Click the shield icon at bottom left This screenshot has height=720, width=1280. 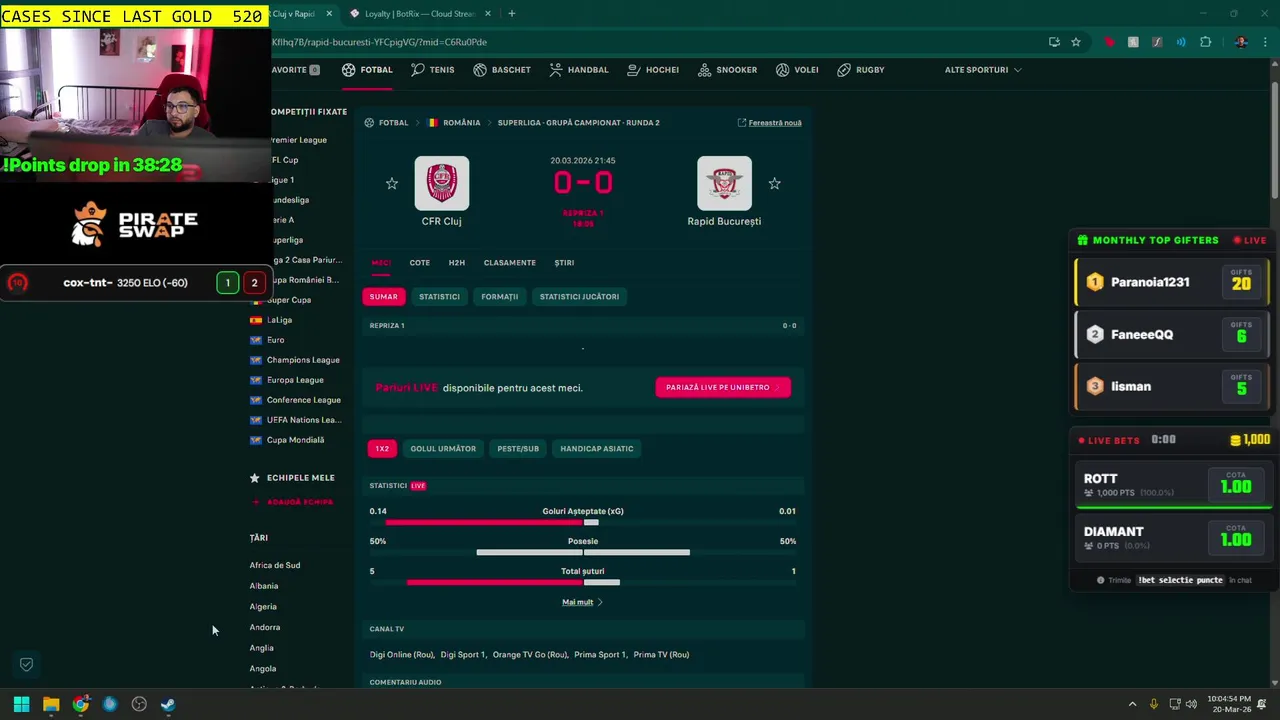[27, 664]
